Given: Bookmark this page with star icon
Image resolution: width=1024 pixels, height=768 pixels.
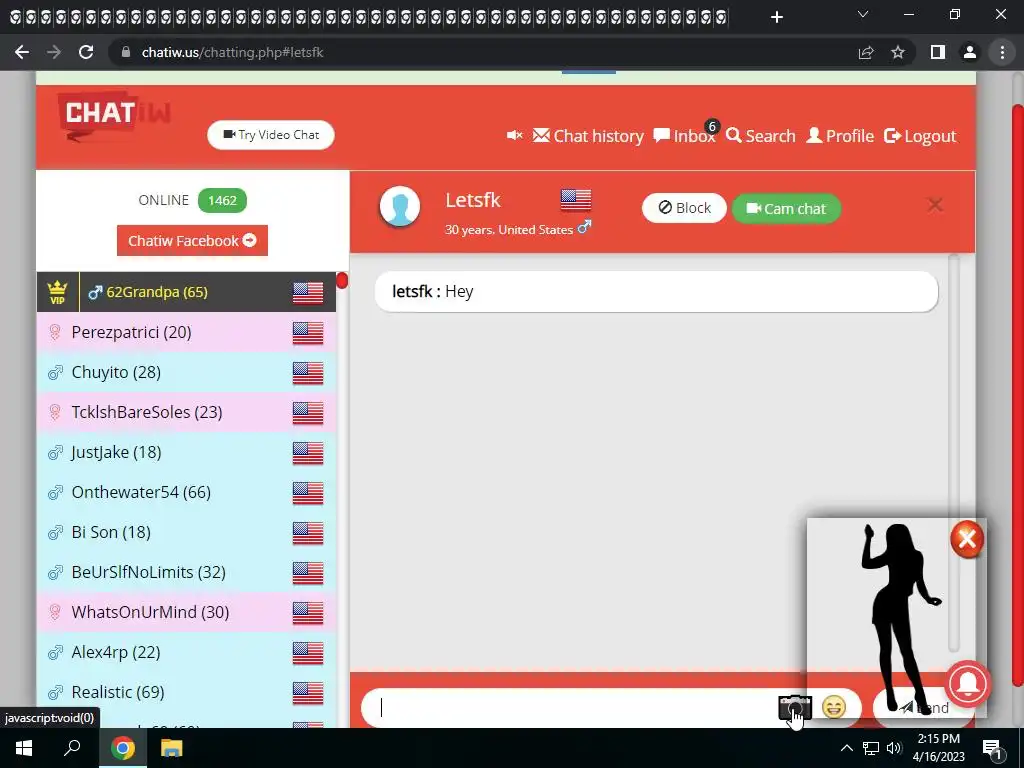Looking at the screenshot, I should click(898, 52).
